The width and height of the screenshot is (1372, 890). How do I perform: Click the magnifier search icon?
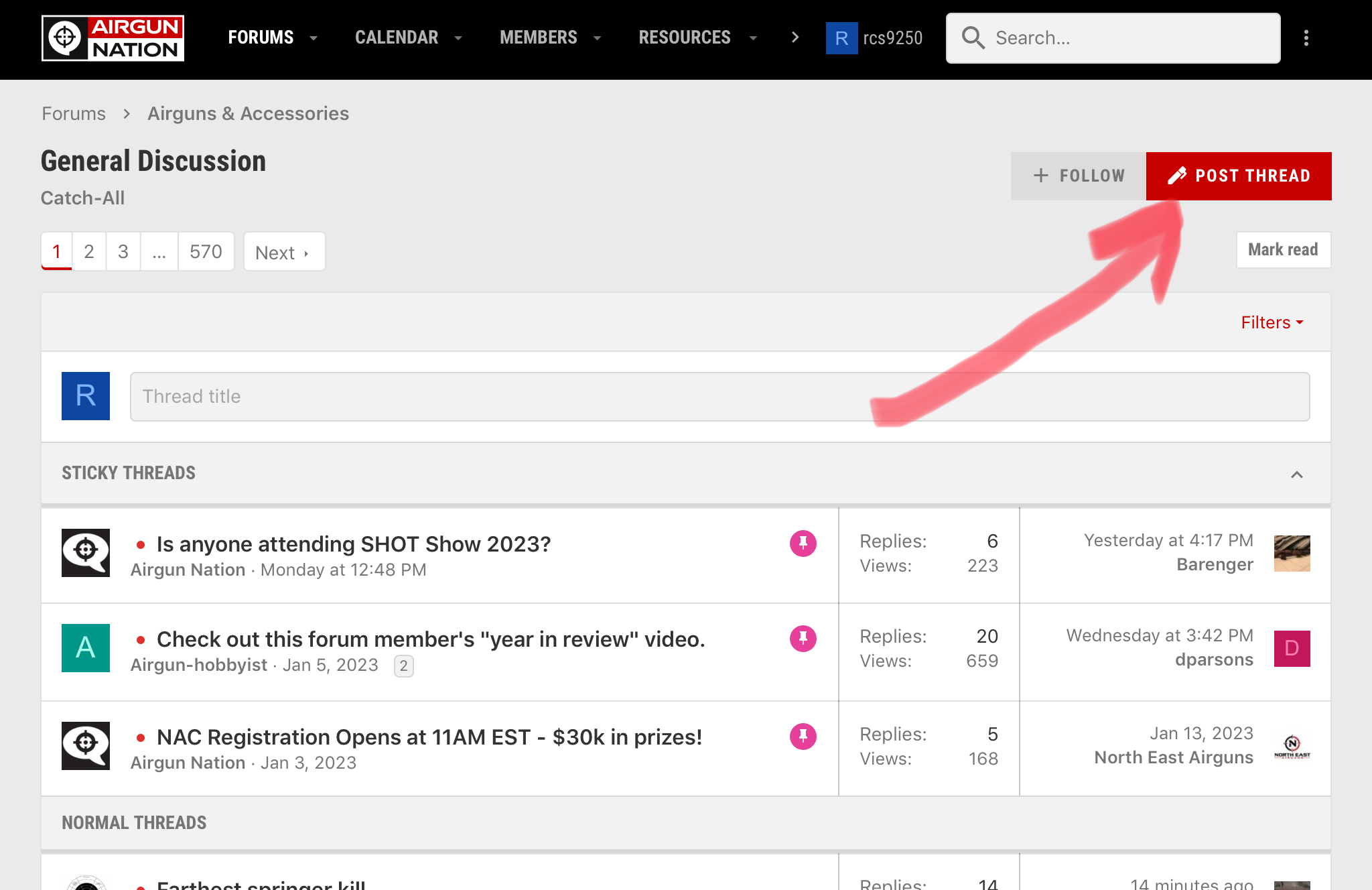(x=973, y=38)
